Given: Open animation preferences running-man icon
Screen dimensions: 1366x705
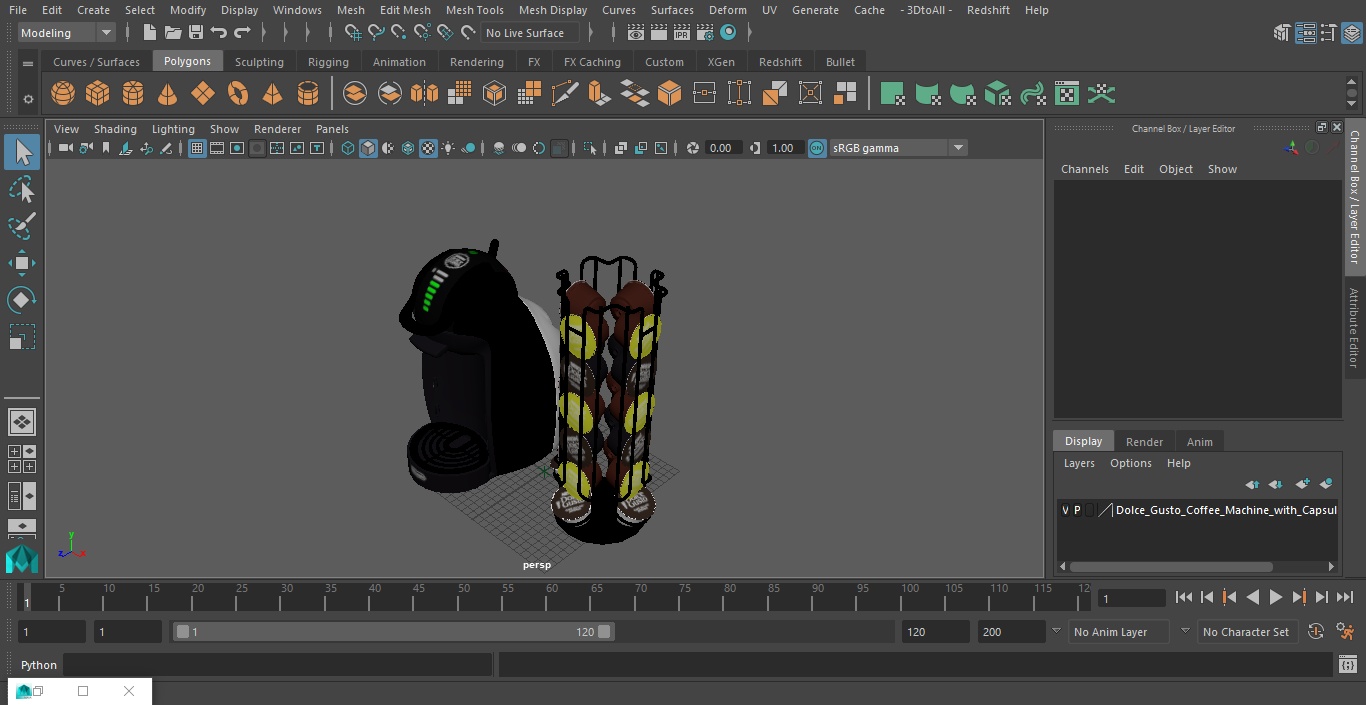Looking at the screenshot, I should coord(1345,632).
